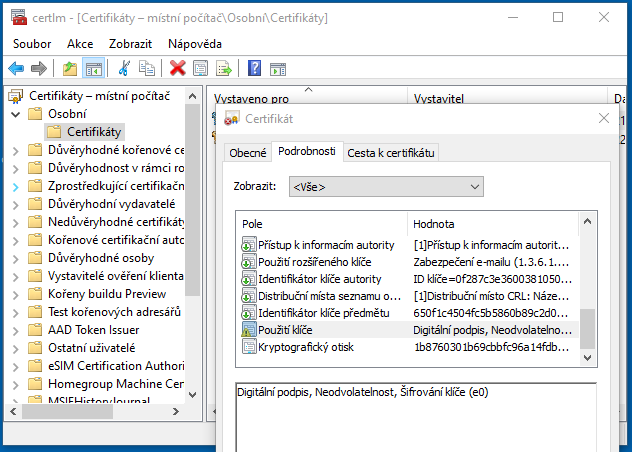Open Properties toolbar icon
Screen dimensions: 632x452
200,68
